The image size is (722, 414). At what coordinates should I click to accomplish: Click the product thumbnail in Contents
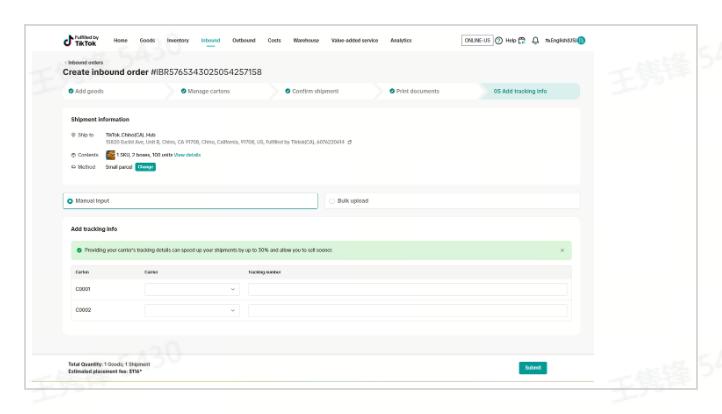coord(111,155)
